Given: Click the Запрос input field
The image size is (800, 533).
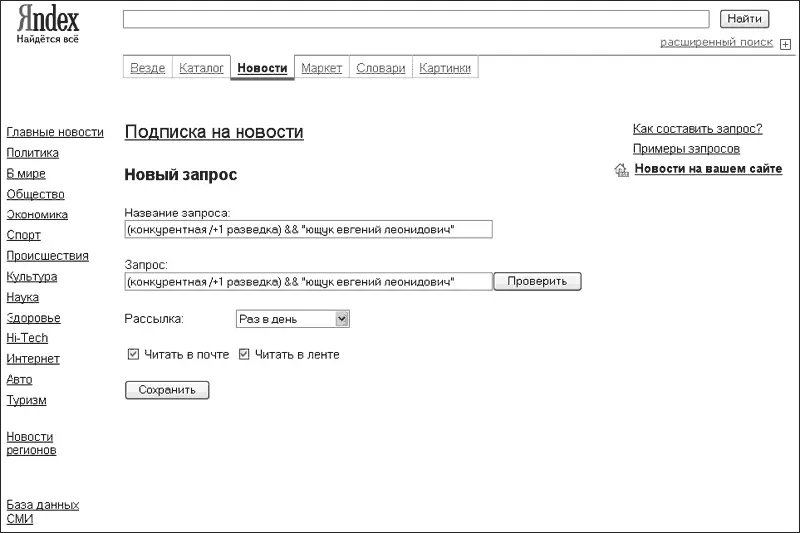Looking at the screenshot, I should 308,282.
